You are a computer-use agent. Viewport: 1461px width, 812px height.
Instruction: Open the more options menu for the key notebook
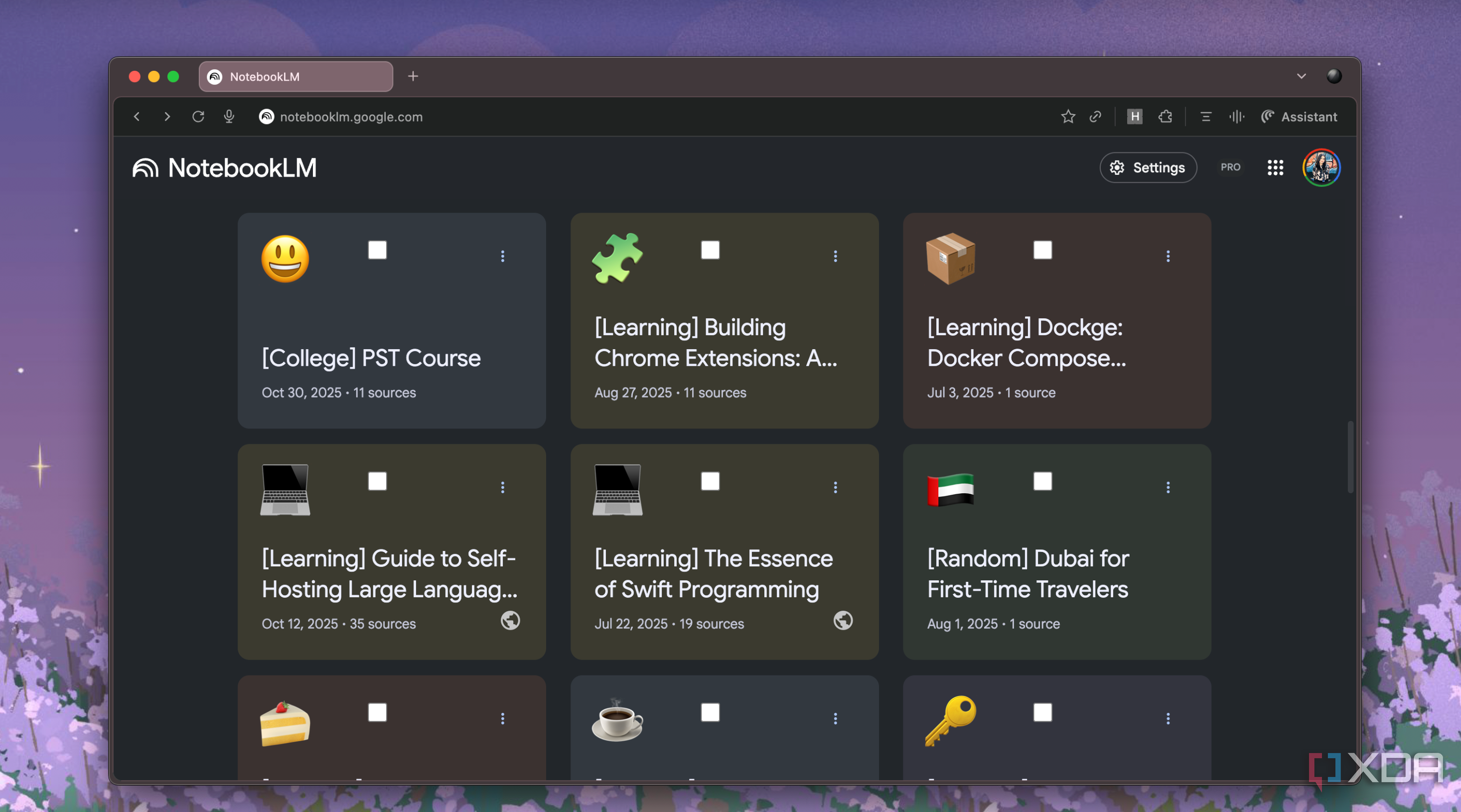click(x=1168, y=719)
